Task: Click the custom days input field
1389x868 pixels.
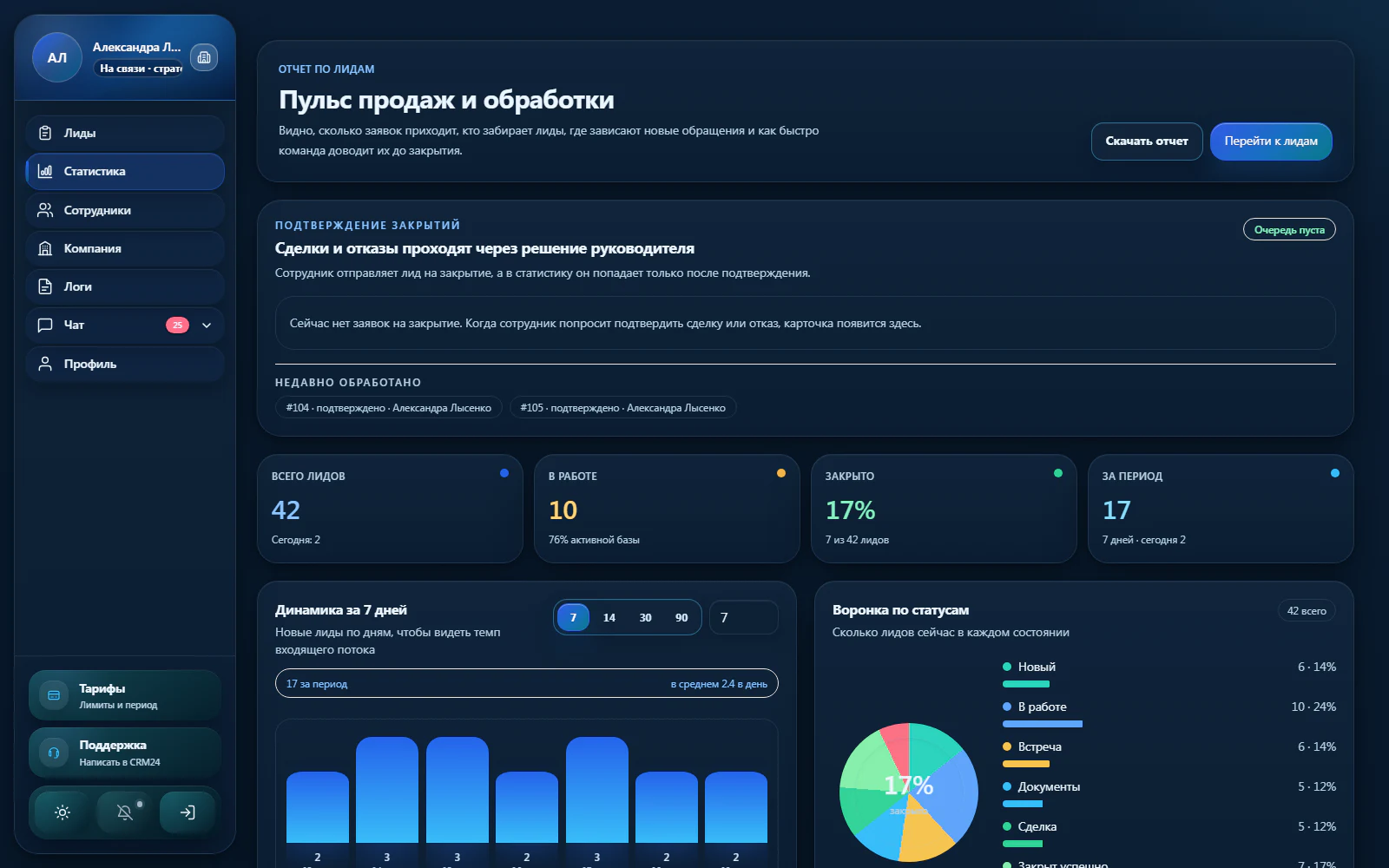Action: (744, 618)
